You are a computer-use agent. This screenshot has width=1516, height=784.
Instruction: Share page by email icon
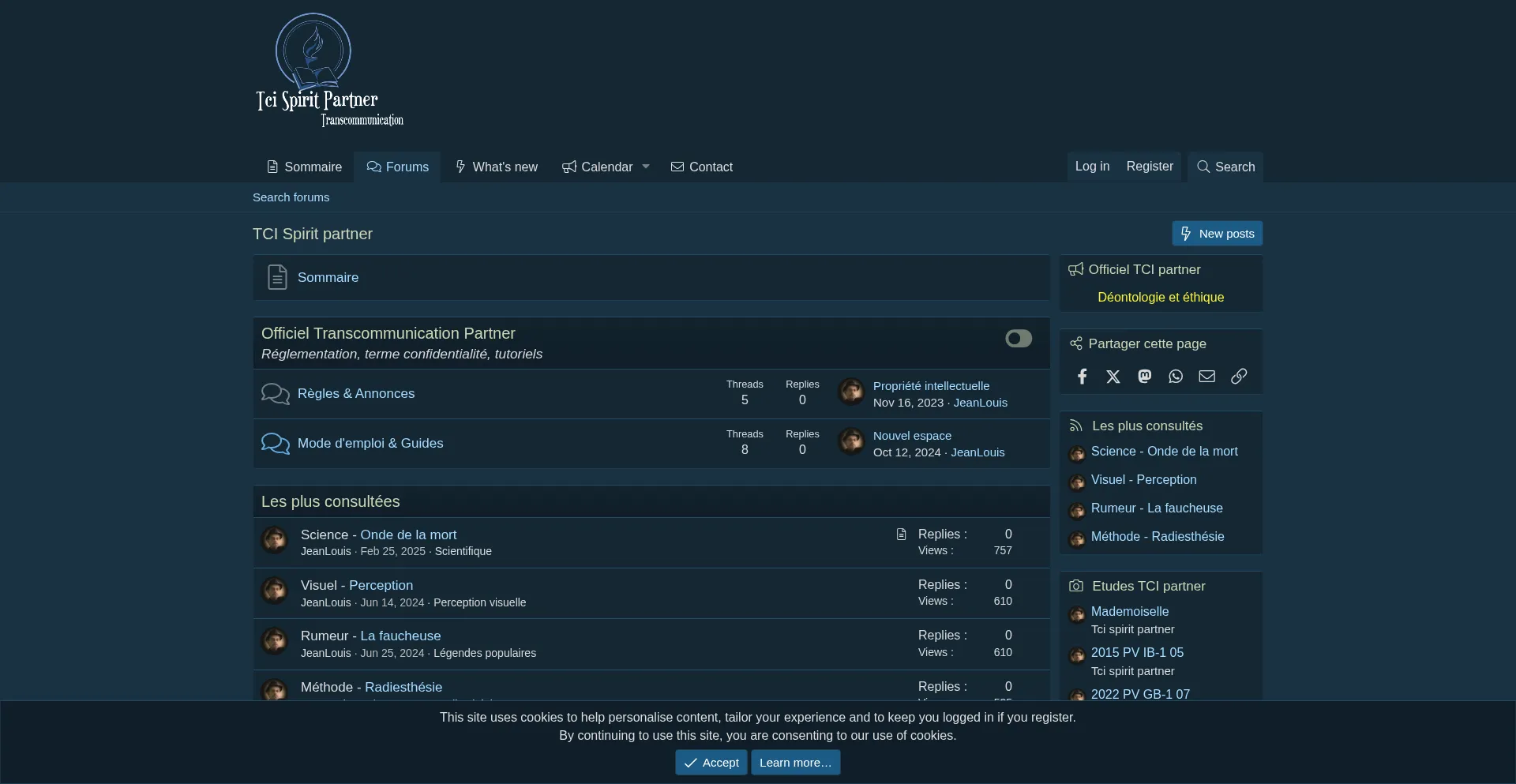click(1207, 377)
